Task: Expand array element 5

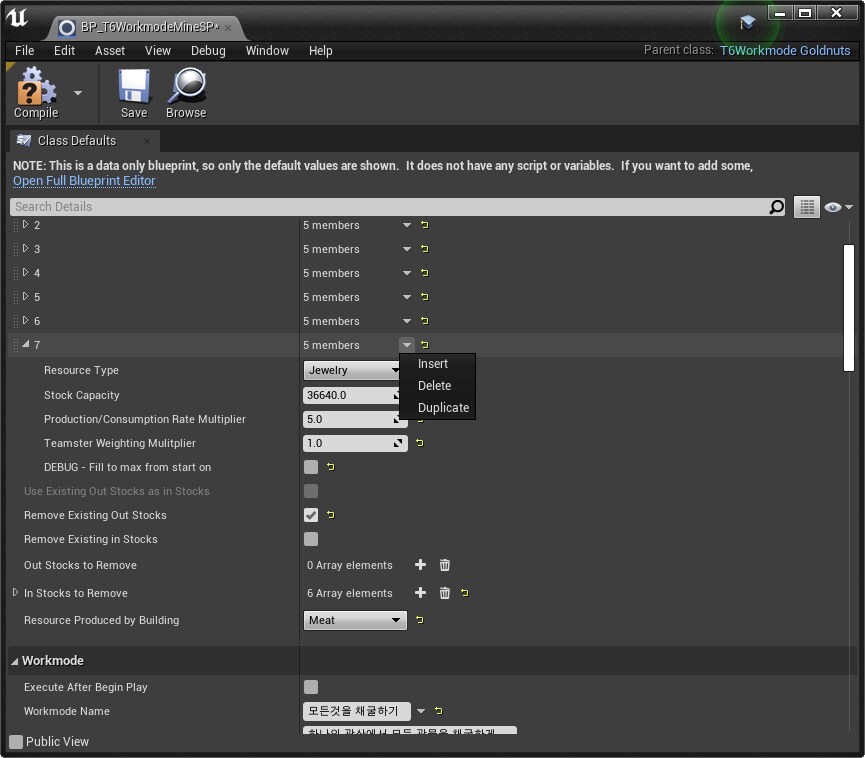Action: pyautogui.click(x=25, y=296)
